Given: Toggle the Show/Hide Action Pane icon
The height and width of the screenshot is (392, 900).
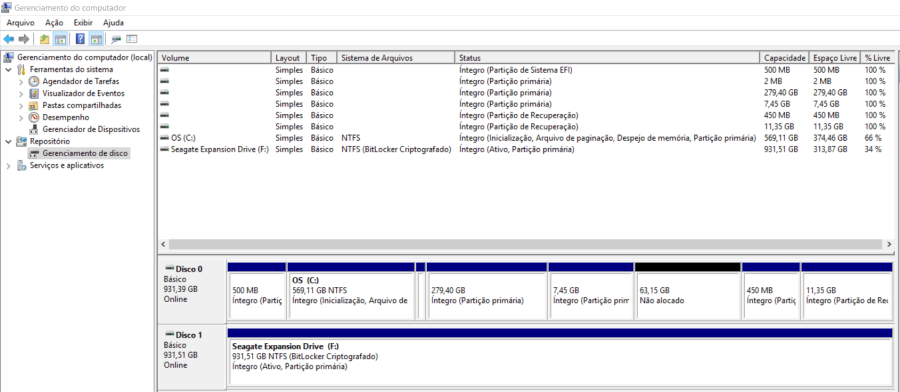Looking at the screenshot, I should (96, 39).
